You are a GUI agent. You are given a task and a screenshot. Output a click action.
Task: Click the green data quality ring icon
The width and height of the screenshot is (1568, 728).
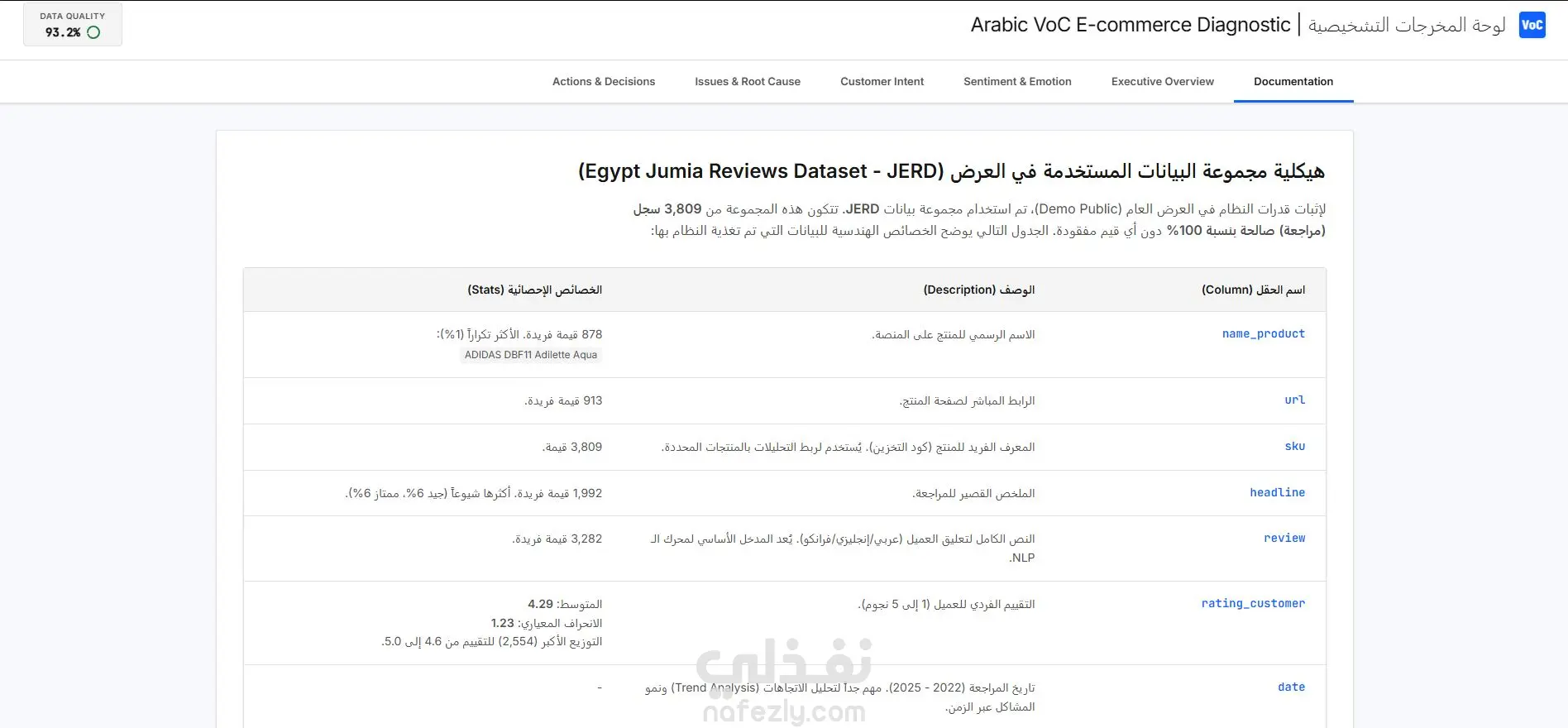click(x=93, y=32)
